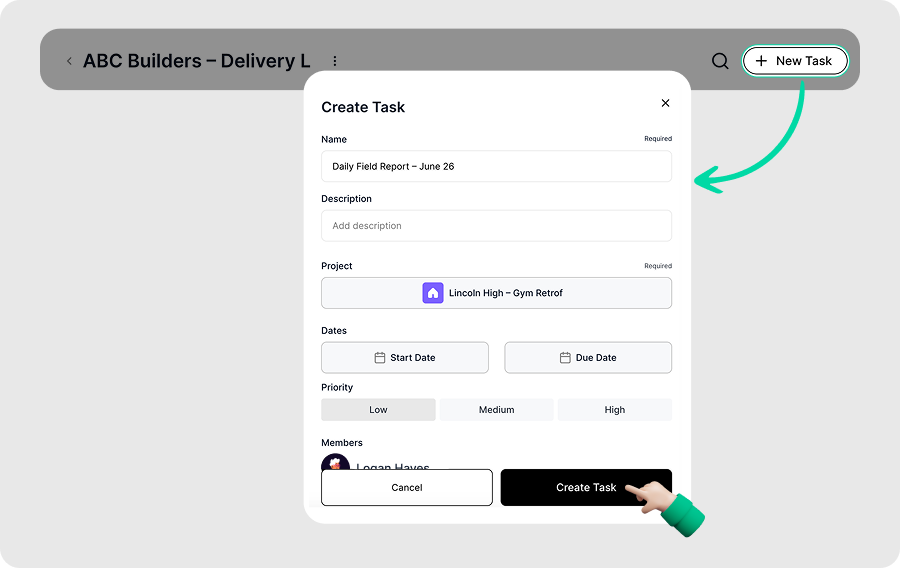The width and height of the screenshot is (900, 568).
Task: Click the Create Task button
Action: (586, 488)
